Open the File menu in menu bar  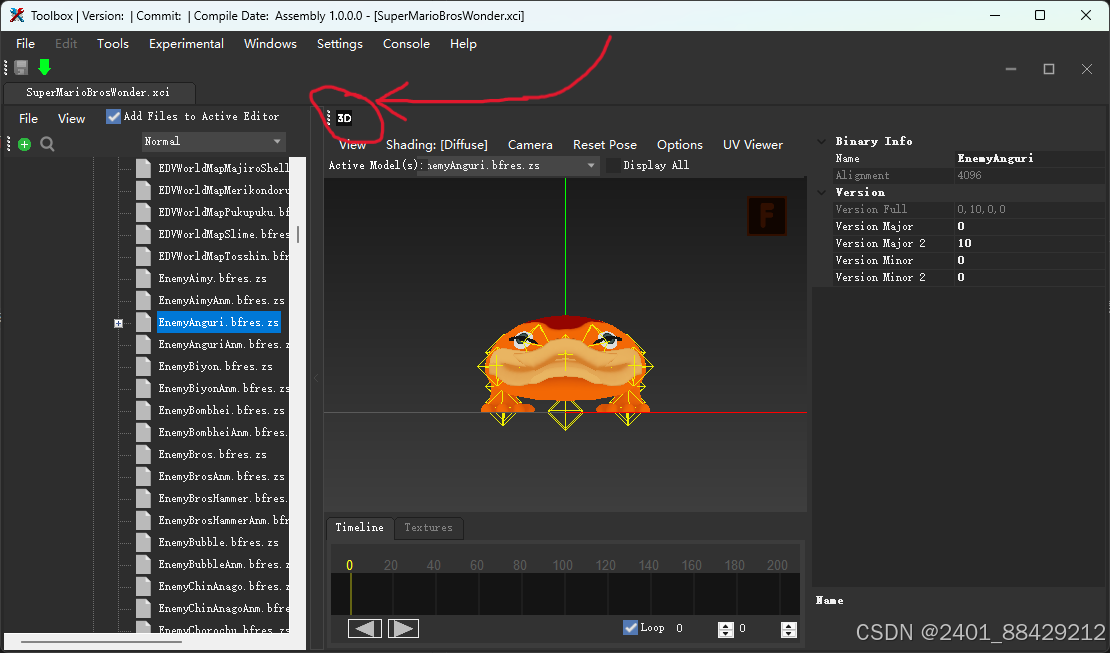(x=25, y=44)
